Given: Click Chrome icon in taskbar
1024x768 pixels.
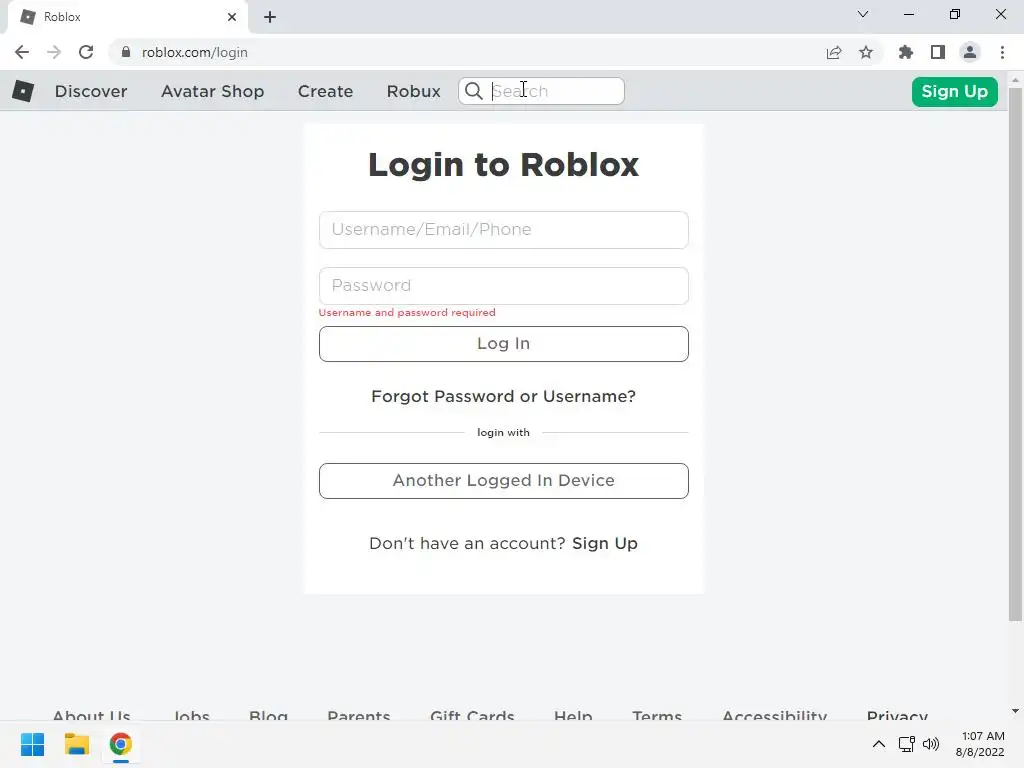Looking at the screenshot, I should coord(120,744).
